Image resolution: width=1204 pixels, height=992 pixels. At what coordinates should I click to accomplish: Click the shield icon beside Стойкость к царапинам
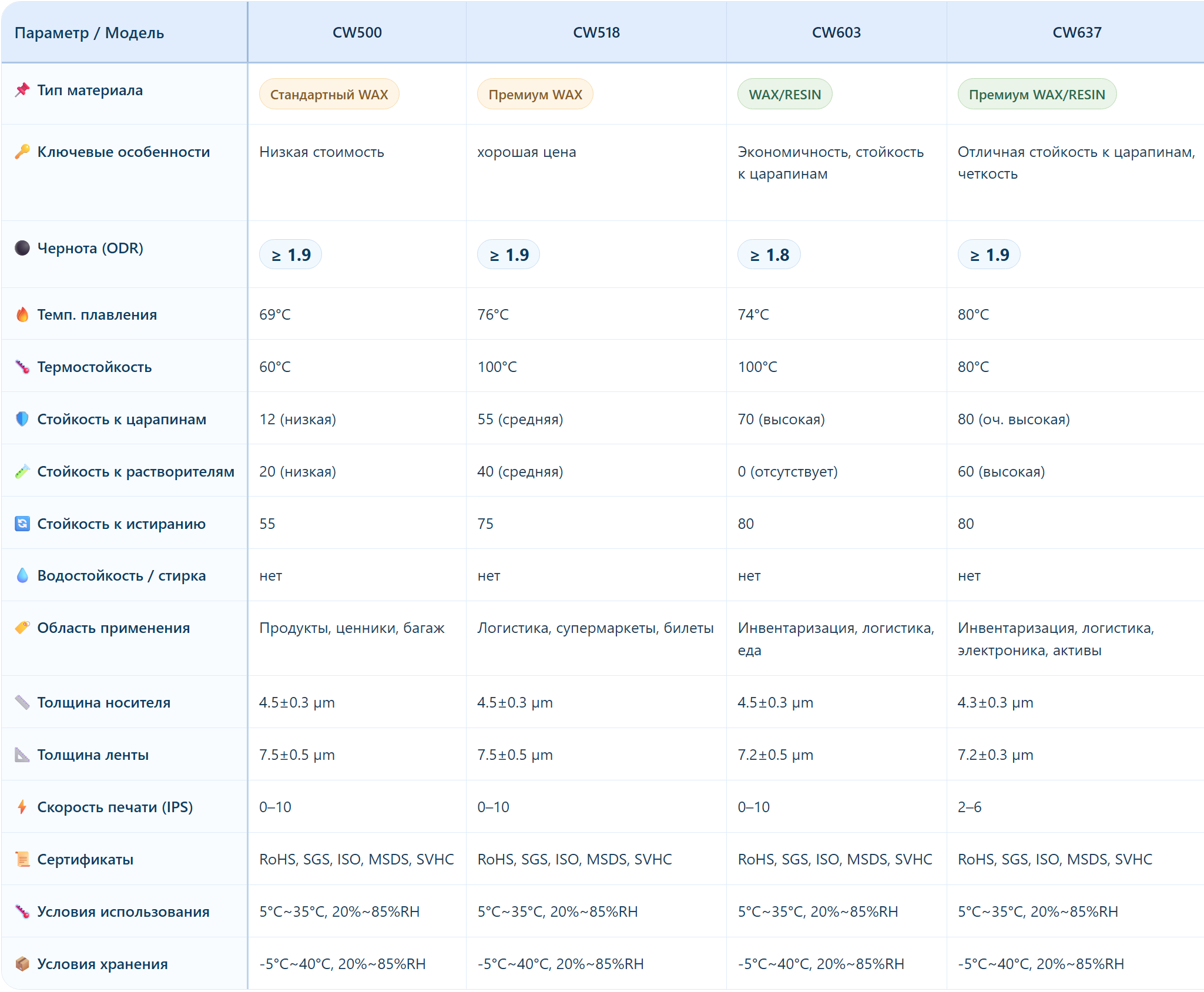(x=22, y=419)
